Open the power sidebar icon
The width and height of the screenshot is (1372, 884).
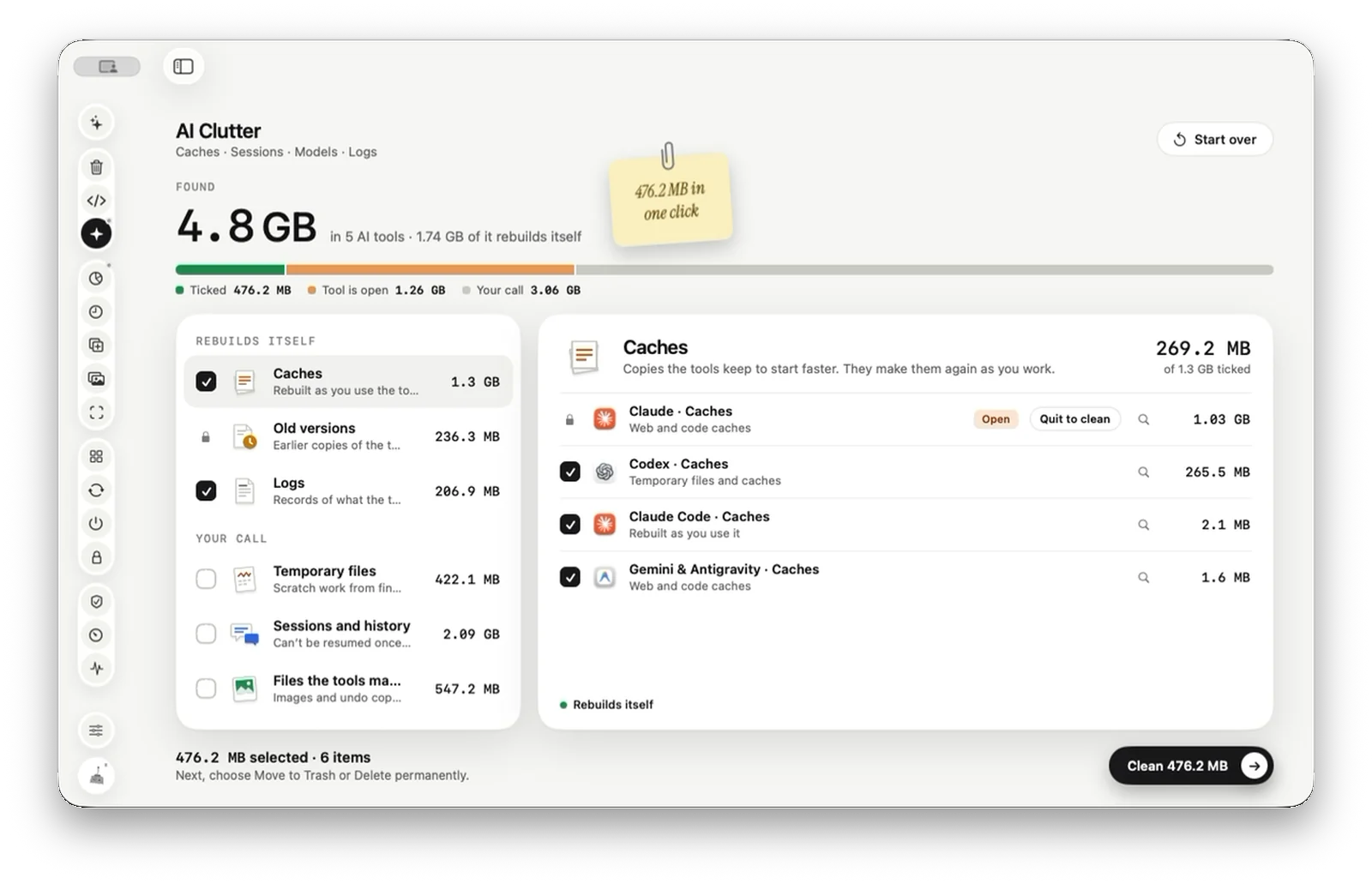96,524
